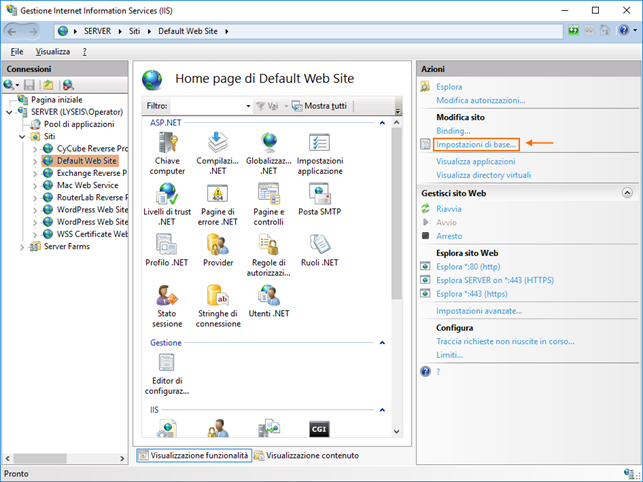Screen dimensions: 643x482
Task: Expand the Default Web Site node arrow
Action: 35,161
